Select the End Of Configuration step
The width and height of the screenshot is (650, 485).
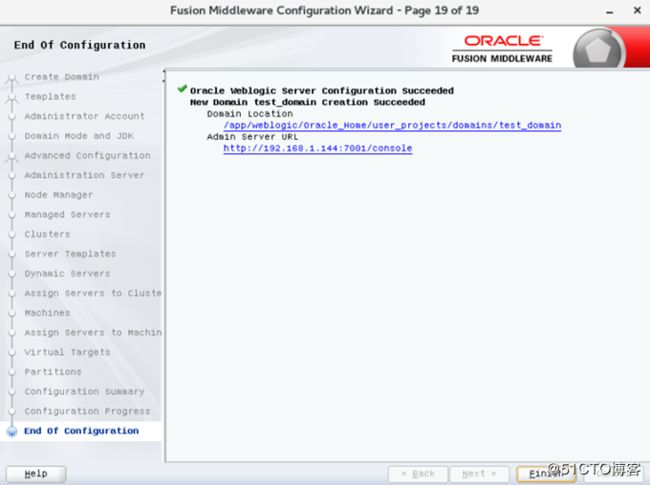(x=81, y=431)
